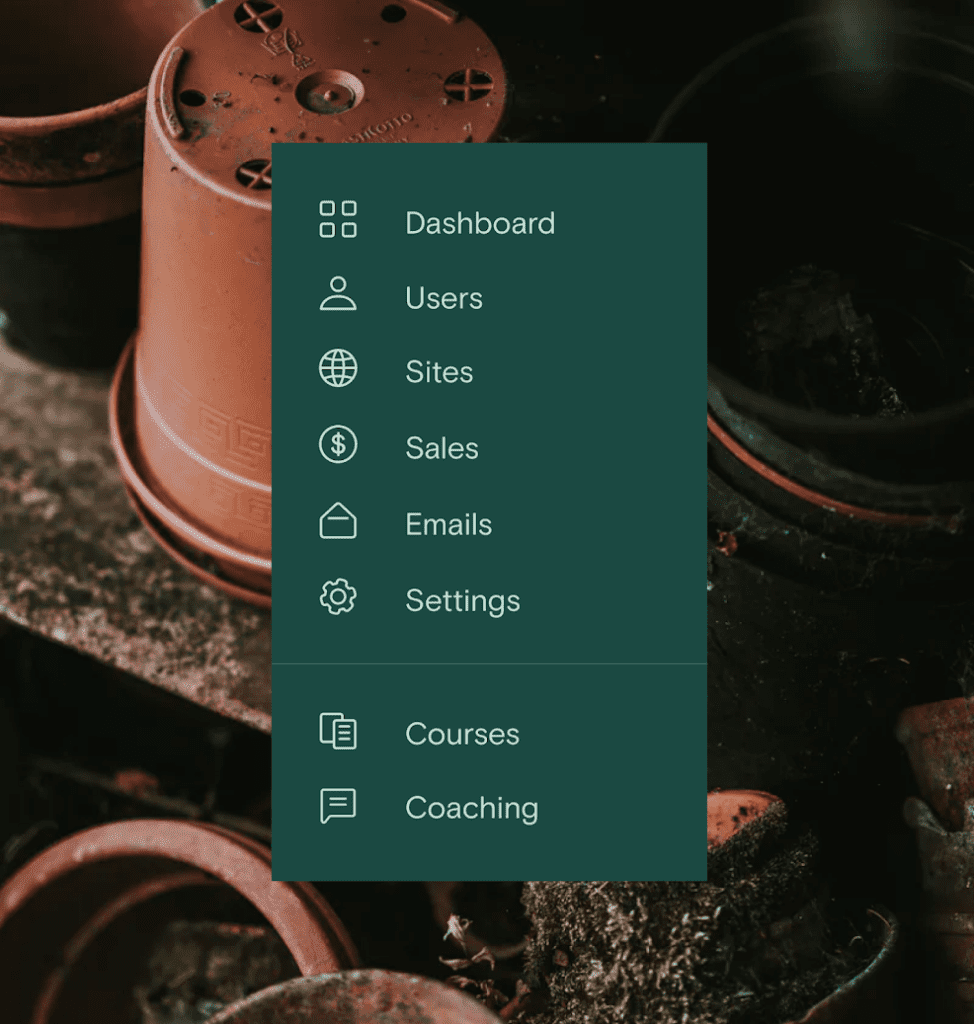Open the Settings text label

(x=463, y=601)
